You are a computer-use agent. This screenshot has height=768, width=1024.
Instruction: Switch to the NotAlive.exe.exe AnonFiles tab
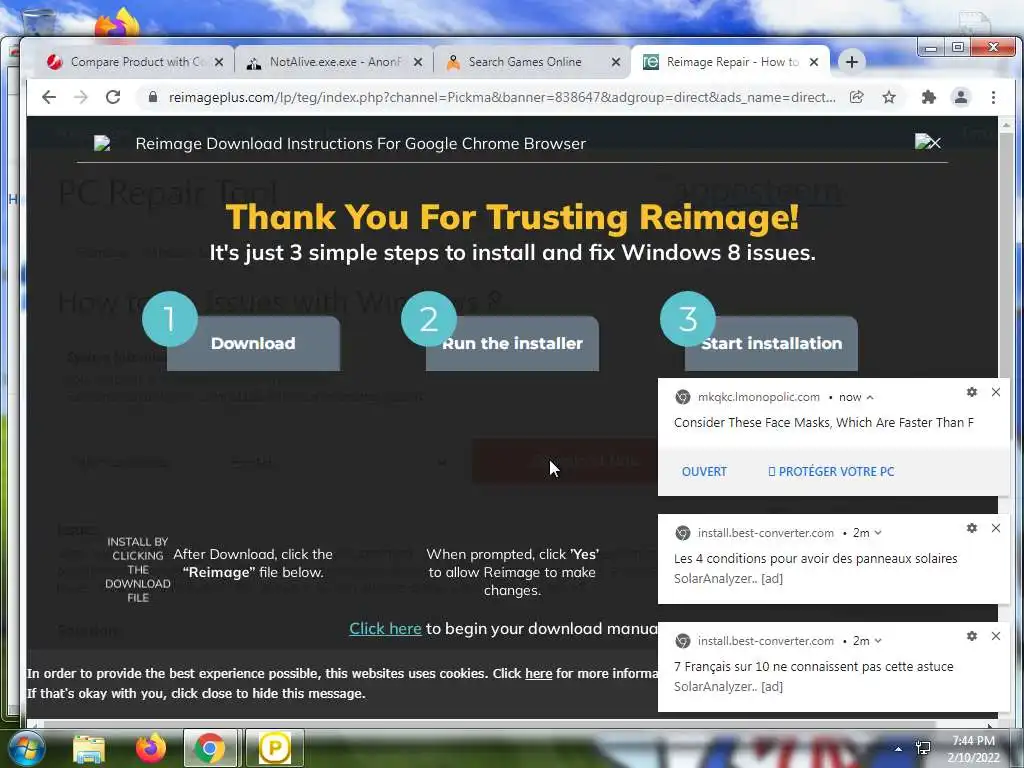(x=332, y=62)
